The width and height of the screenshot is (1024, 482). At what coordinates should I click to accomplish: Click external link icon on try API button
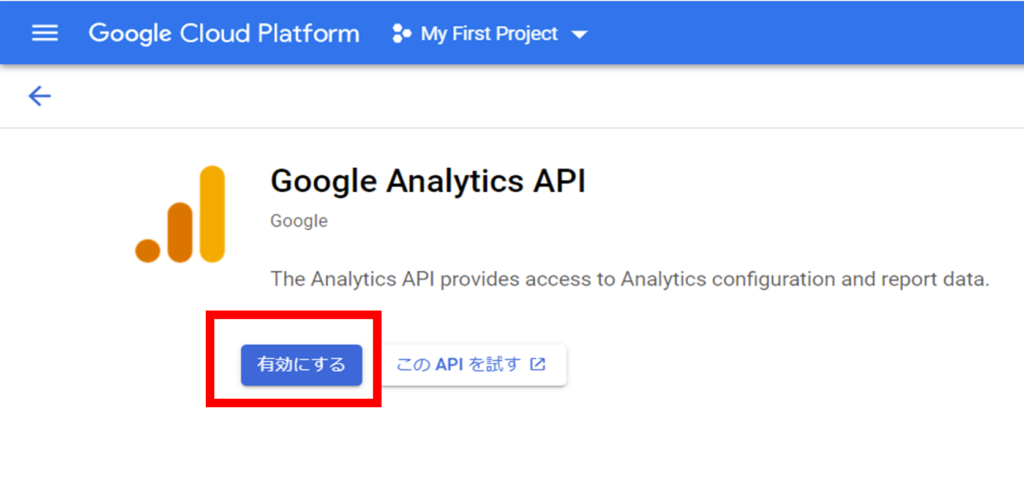pos(538,365)
